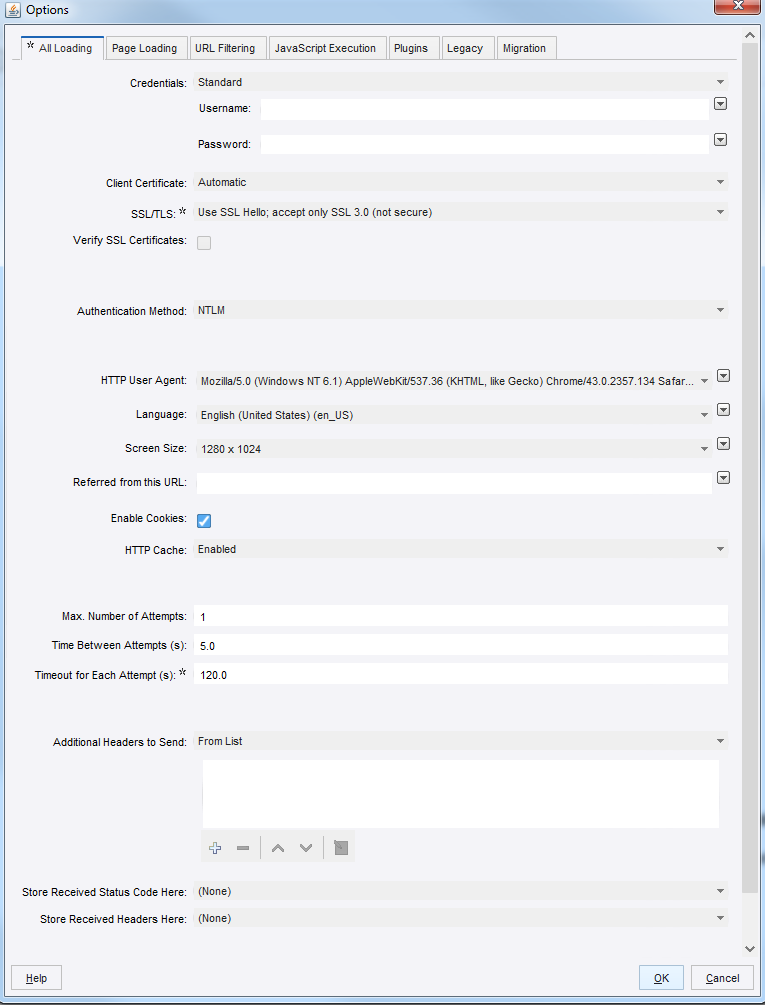765x1005 pixels.
Task: Click the move header up arrow
Action: click(278, 848)
